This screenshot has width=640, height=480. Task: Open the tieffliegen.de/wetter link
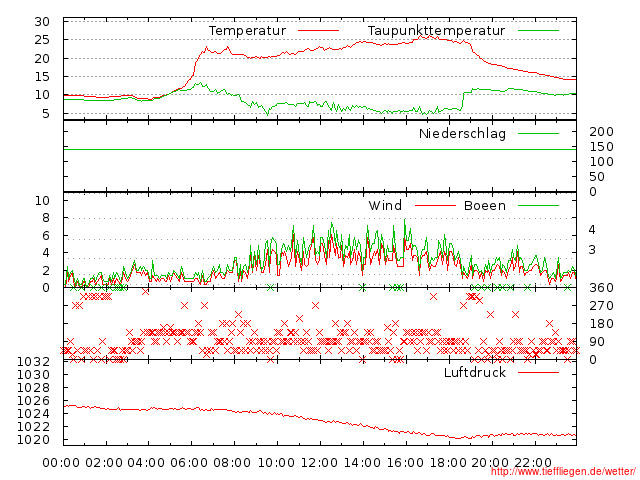click(x=563, y=472)
